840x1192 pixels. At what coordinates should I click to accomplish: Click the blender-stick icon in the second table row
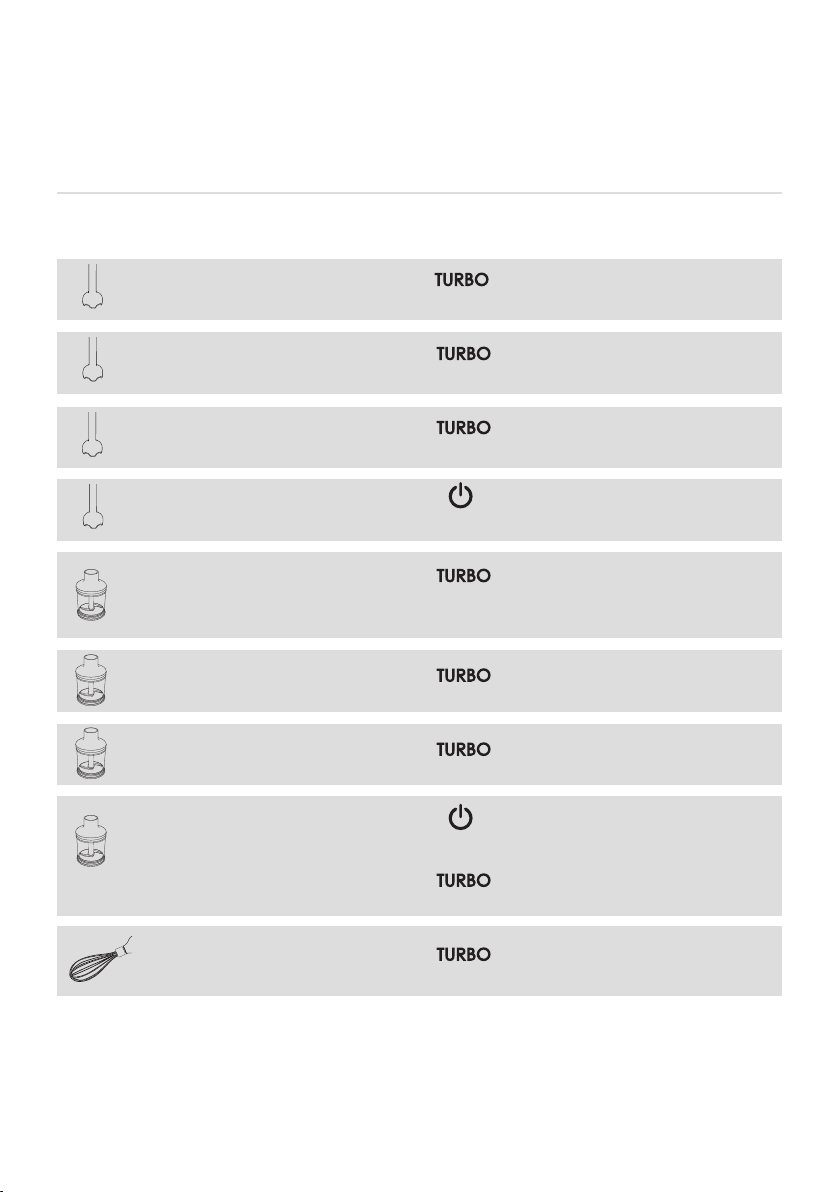pos(92,360)
